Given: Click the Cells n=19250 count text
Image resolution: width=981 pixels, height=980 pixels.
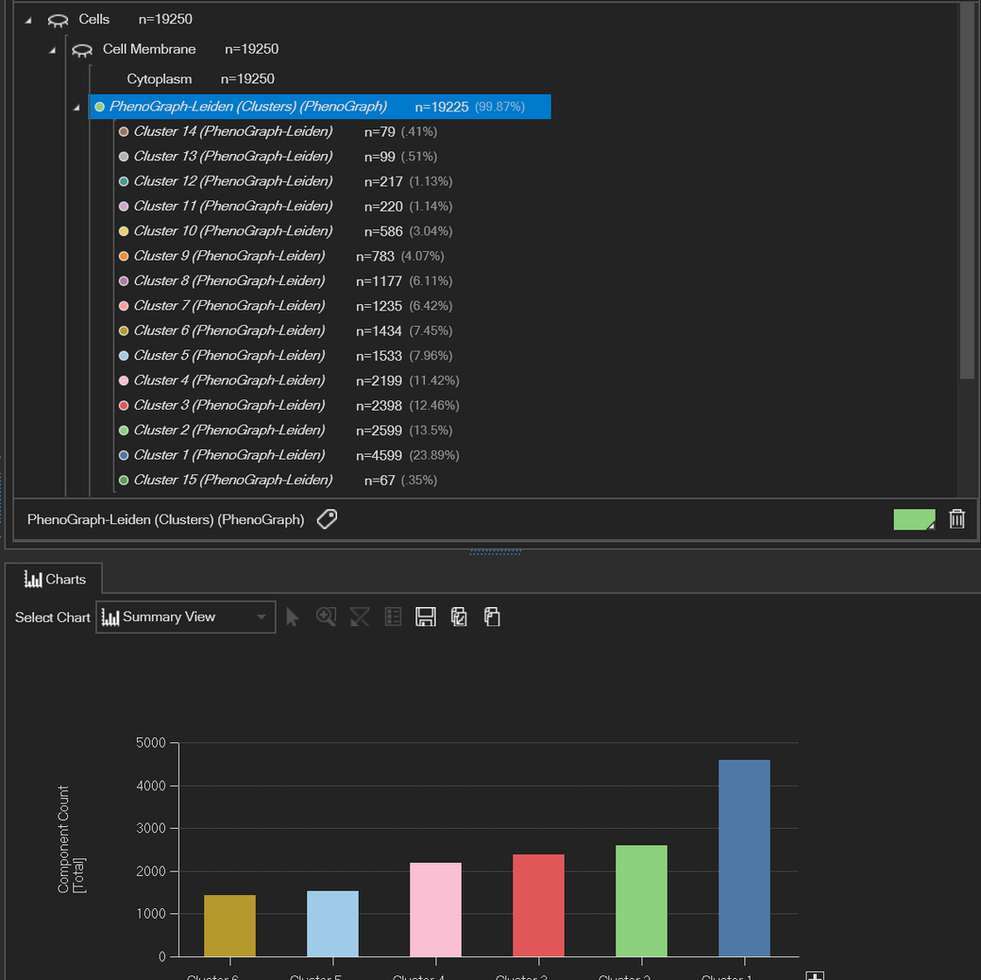Looking at the screenshot, I should pos(165,19).
